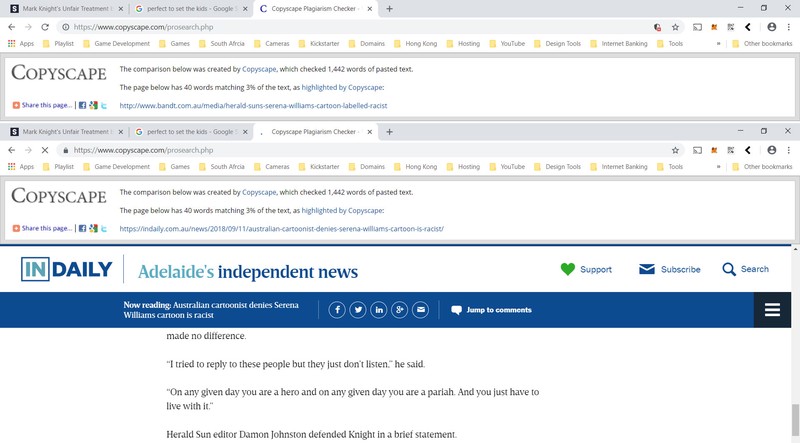Go back in the browser window showing the bandt.com.au link
This screenshot has width=800, height=443.
click(12, 27)
